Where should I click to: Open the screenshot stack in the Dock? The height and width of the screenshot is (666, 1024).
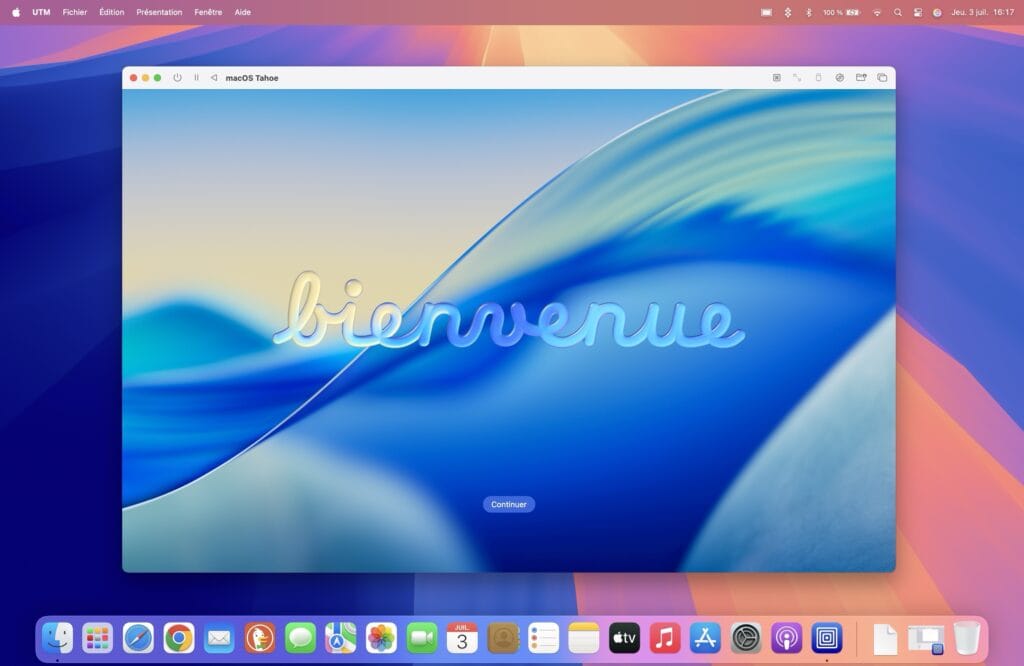point(926,639)
